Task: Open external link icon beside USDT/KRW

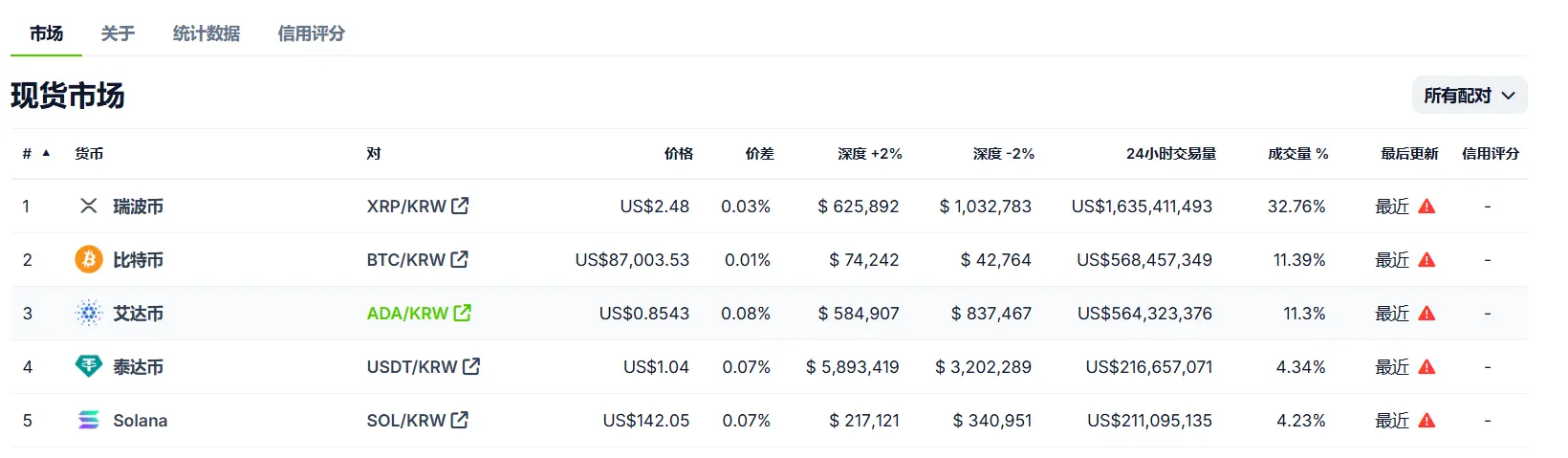Action: [x=471, y=366]
